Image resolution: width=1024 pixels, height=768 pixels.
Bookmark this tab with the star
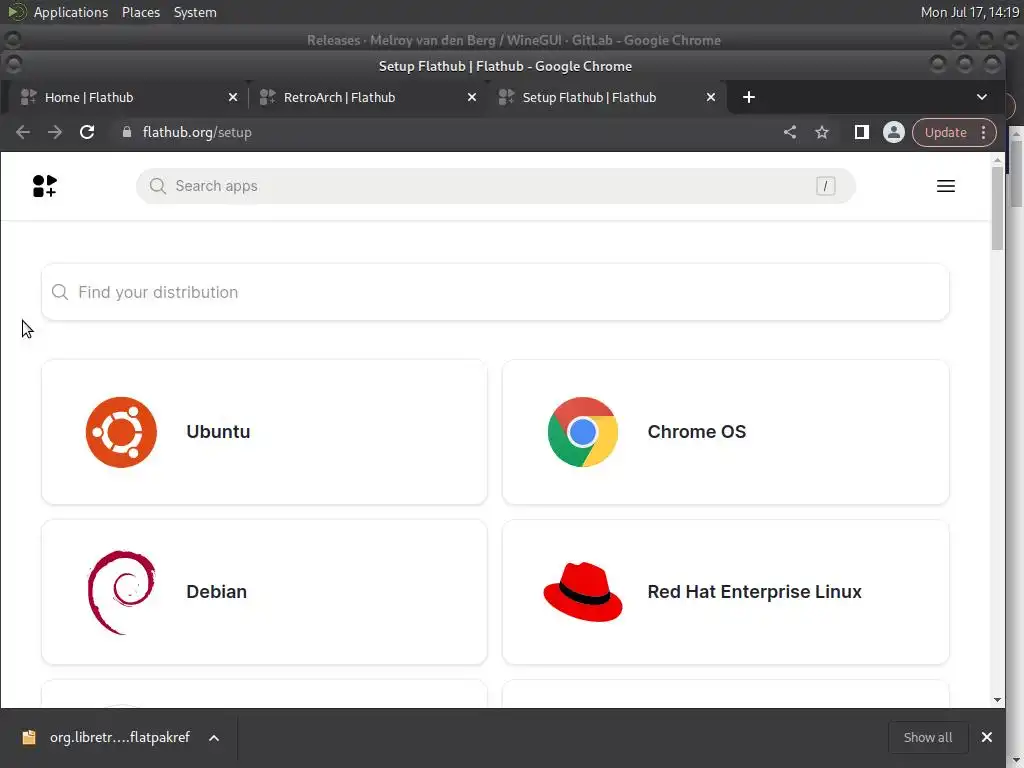822,133
